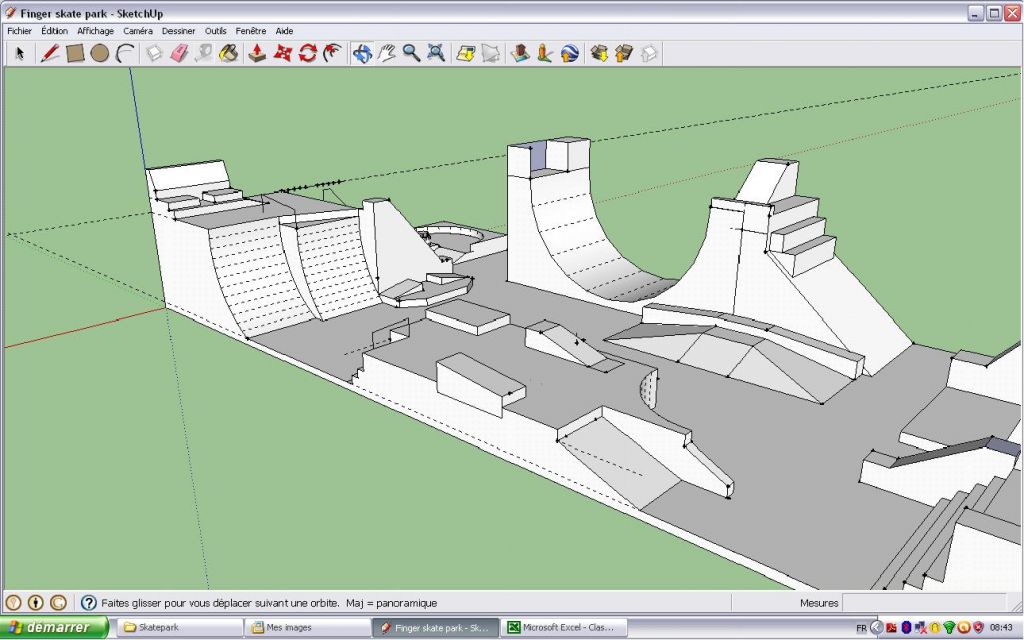Click the démarrer button
This screenshot has height=640, width=1024.
(x=55, y=627)
